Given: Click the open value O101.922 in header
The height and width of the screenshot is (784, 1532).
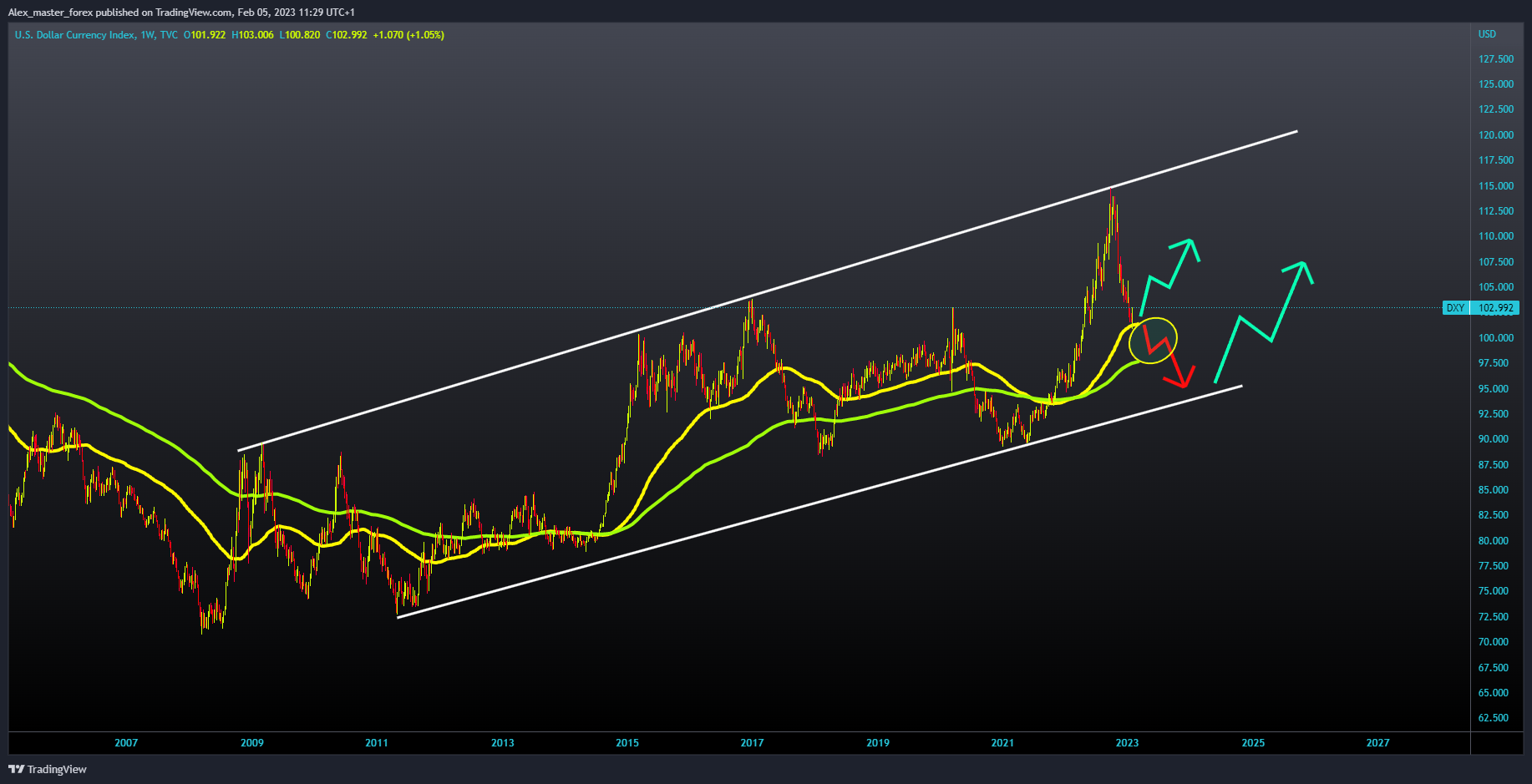Looking at the screenshot, I should click(x=205, y=35).
